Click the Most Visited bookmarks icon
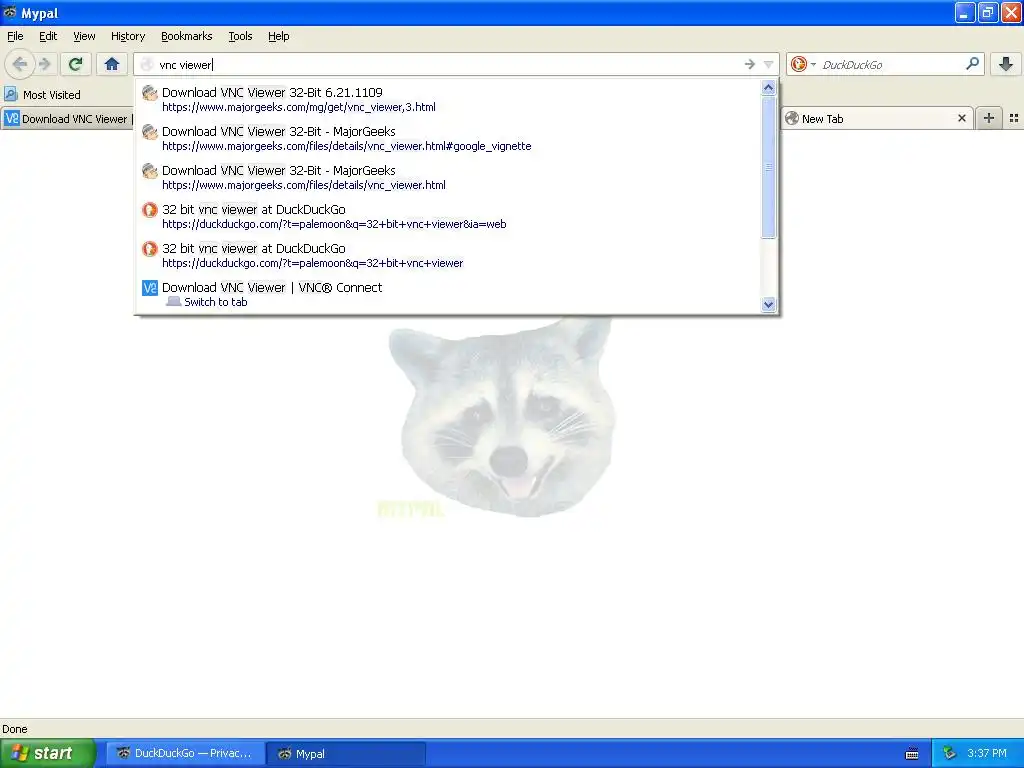Image resolution: width=1024 pixels, height=768 pixels. [10, 95]
